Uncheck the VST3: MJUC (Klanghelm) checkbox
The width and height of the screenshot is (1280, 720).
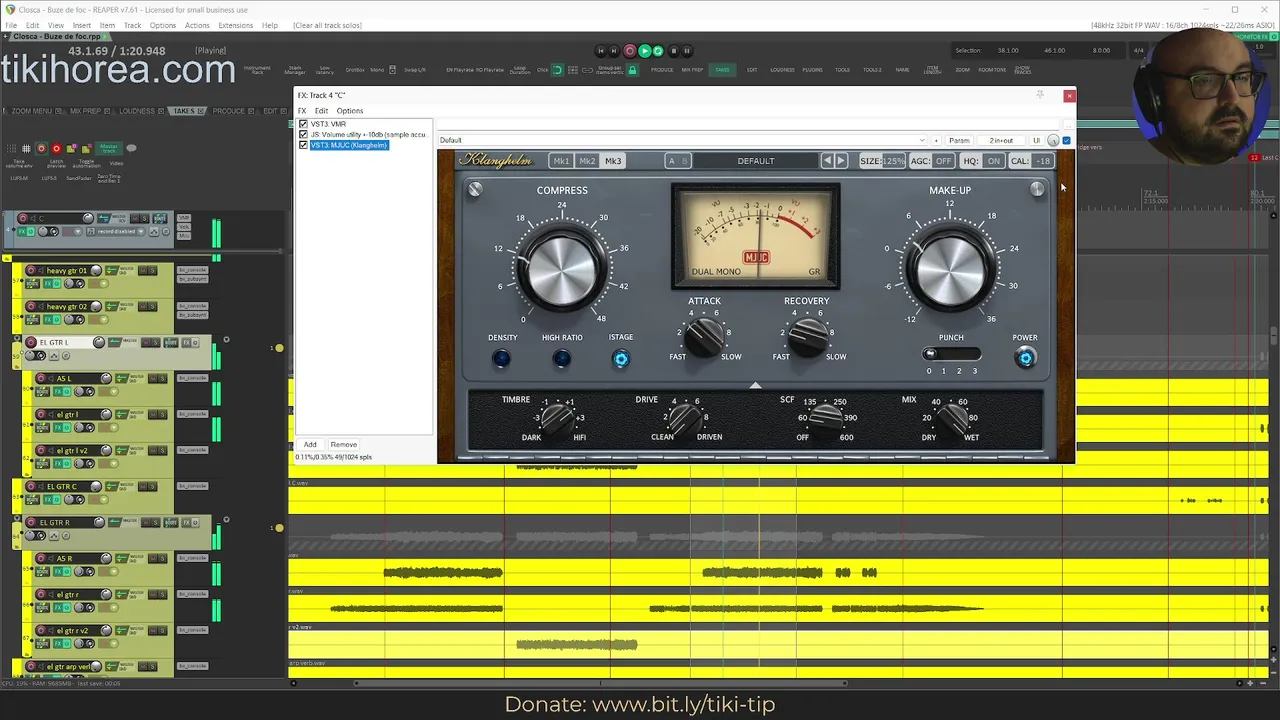tap(304, 145)
